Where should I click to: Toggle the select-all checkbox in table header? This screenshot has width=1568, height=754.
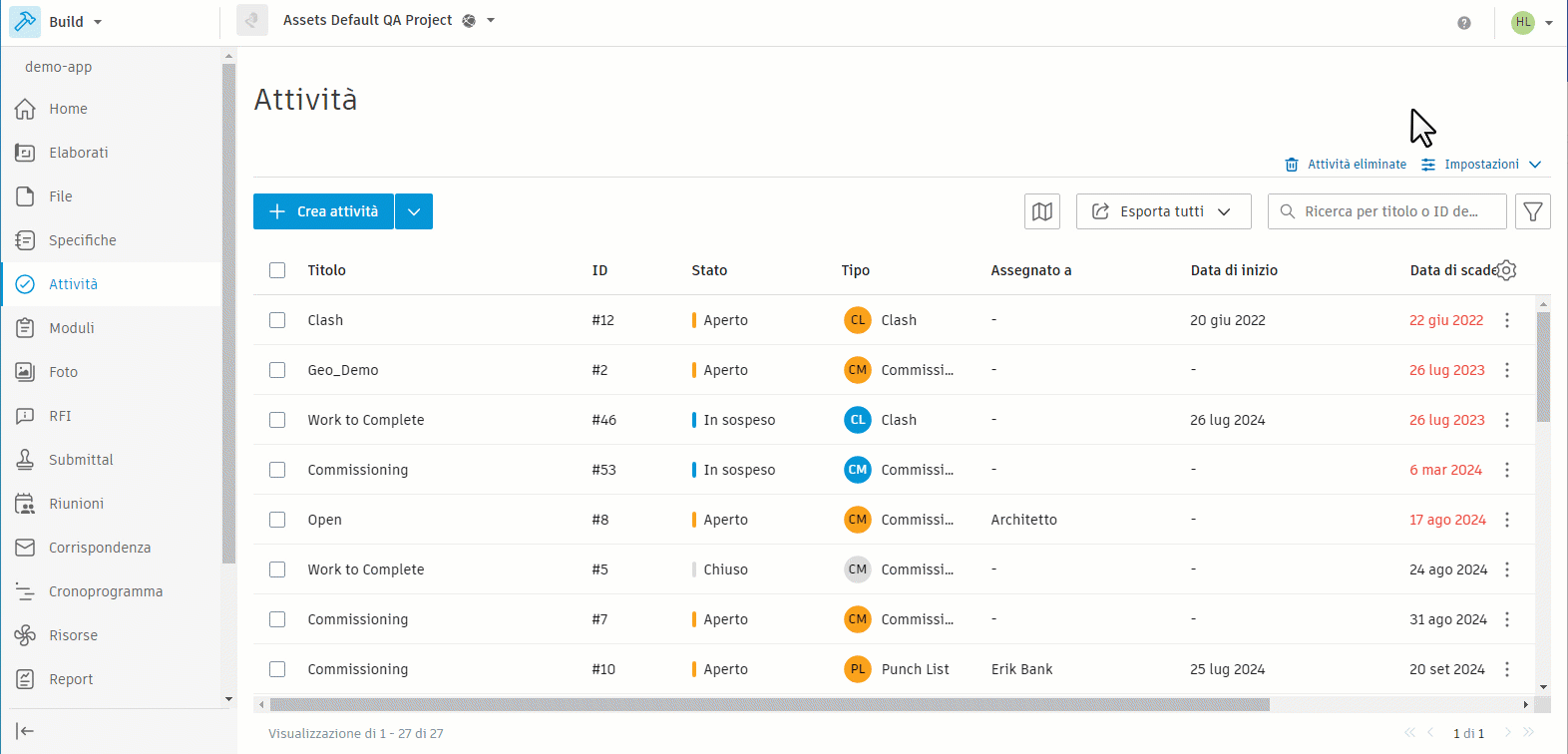point(277,270)
